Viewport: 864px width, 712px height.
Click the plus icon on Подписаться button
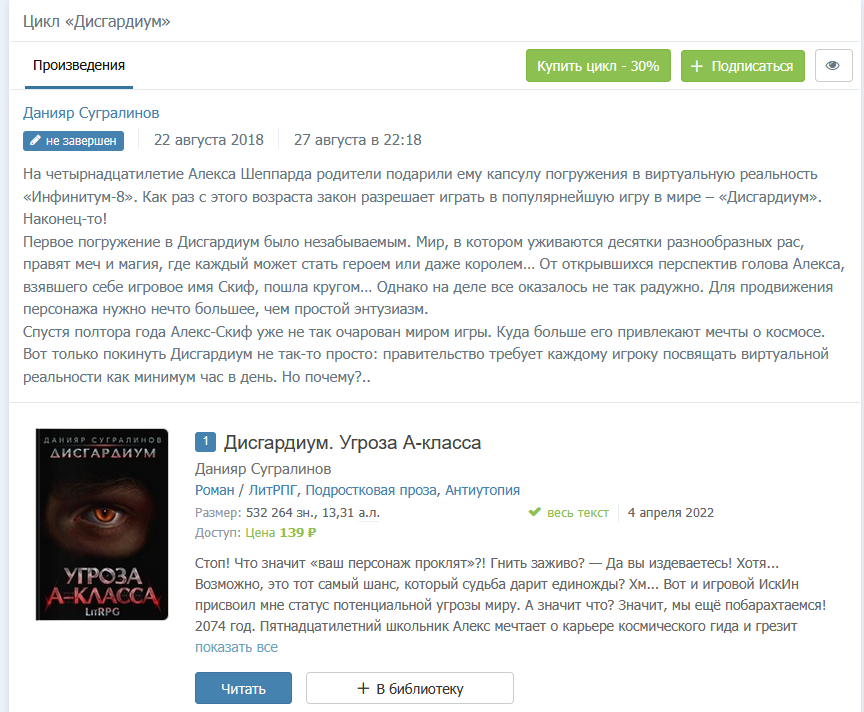point(696,66)
